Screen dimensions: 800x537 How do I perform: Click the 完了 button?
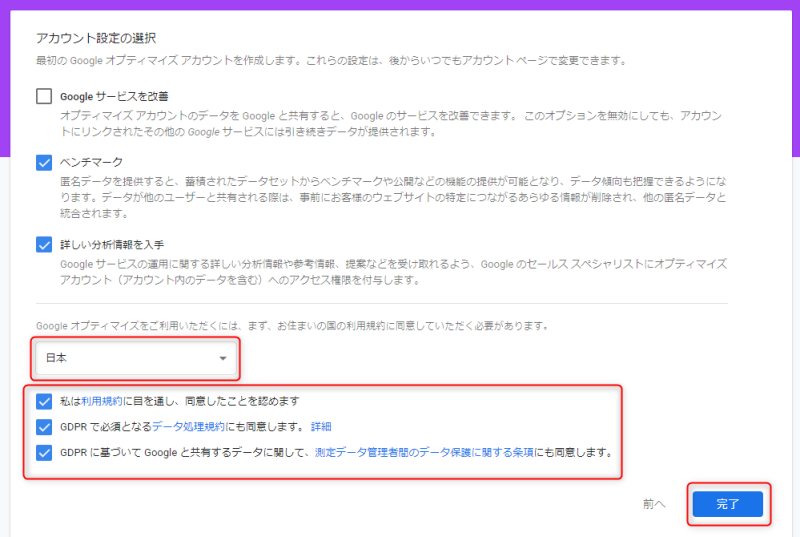pos(728,504)
